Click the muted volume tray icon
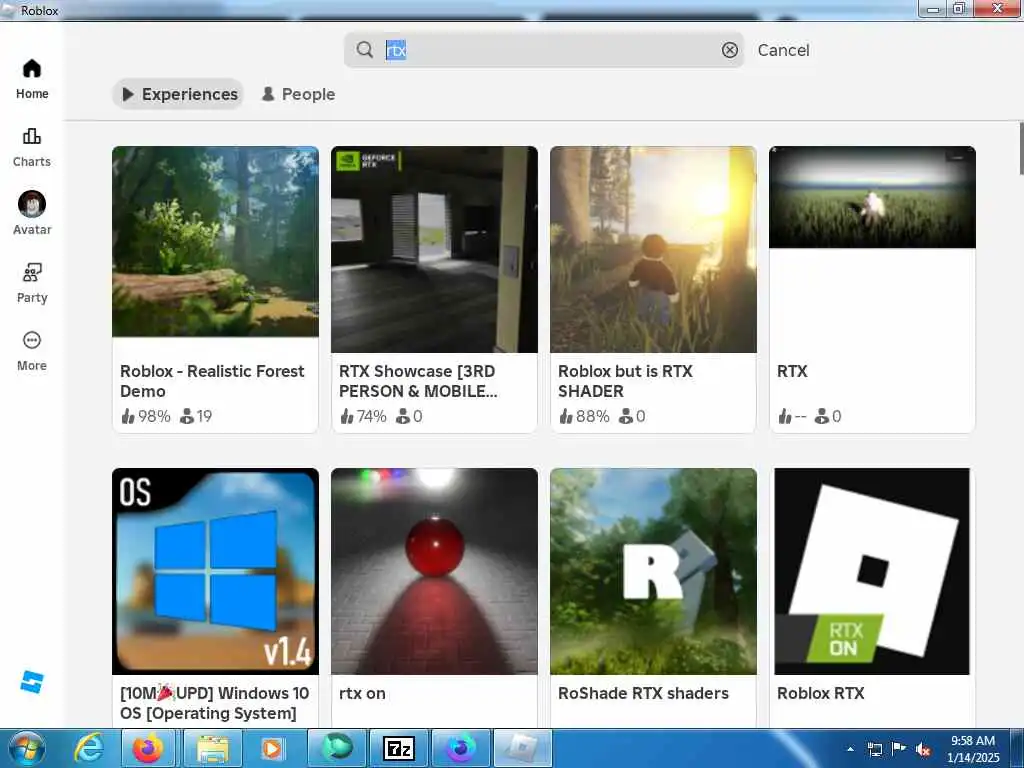 coord(923,749)
